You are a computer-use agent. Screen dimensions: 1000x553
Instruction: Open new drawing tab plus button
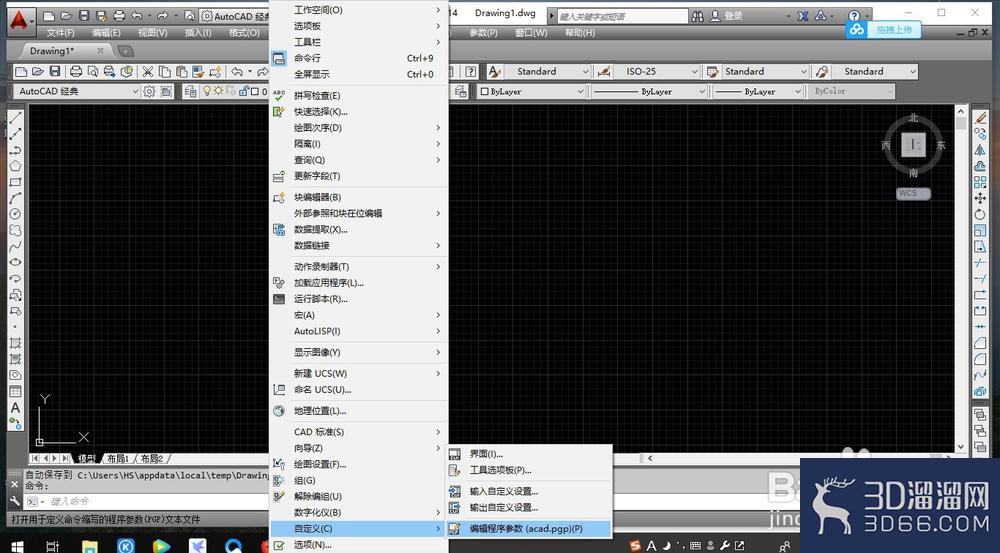[x=126, y=51]
